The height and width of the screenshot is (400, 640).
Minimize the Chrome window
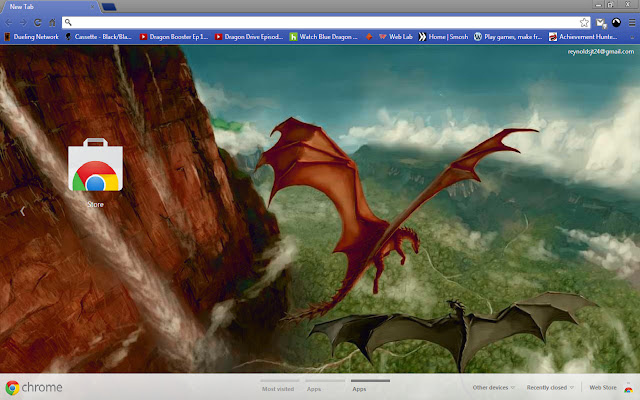598,5
